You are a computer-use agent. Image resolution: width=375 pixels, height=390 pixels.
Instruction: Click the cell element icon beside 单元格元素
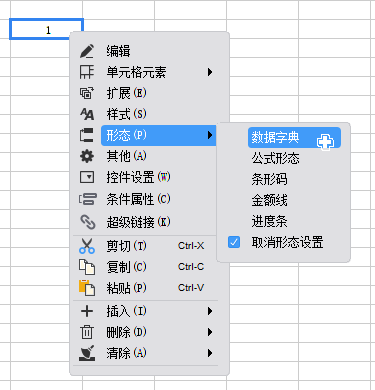(87, 72)
